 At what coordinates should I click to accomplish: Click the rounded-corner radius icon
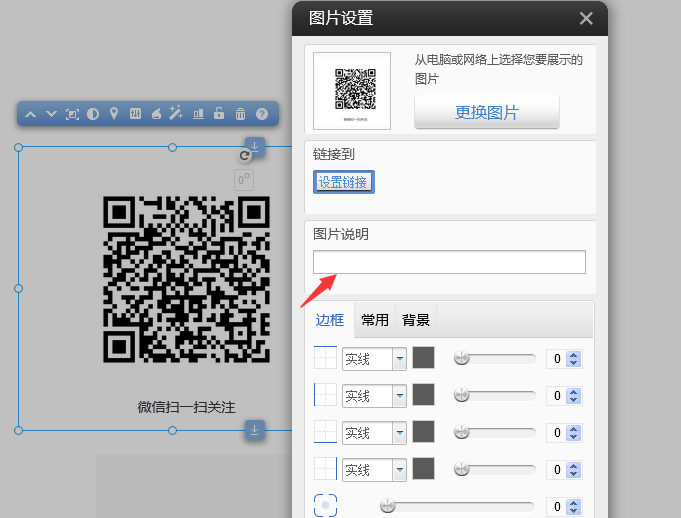tap(325, 506)
